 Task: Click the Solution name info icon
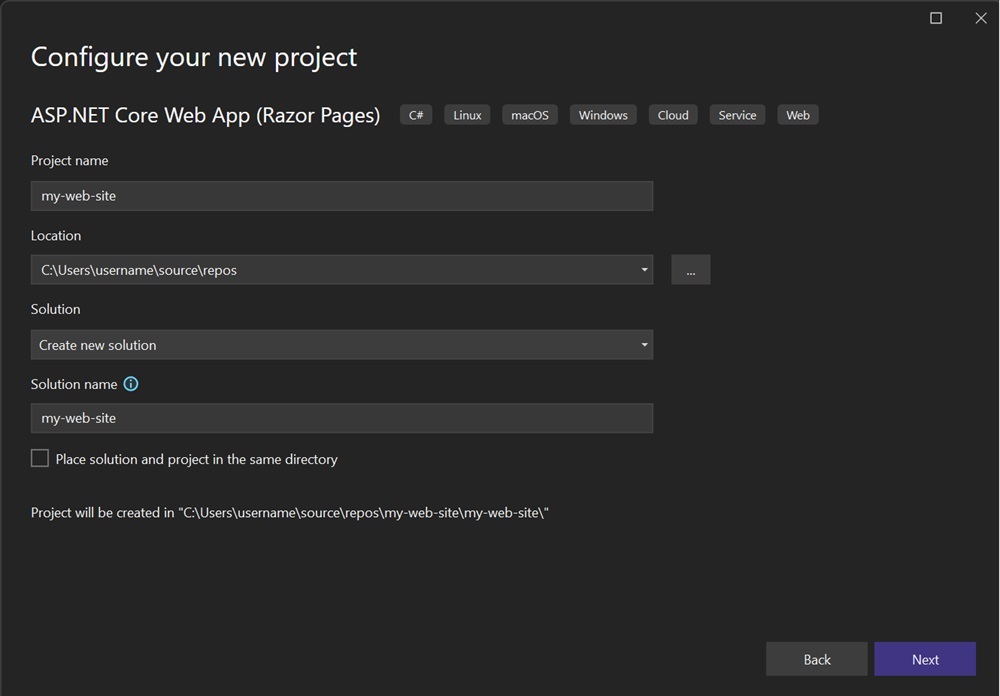(x=131, y=384)
